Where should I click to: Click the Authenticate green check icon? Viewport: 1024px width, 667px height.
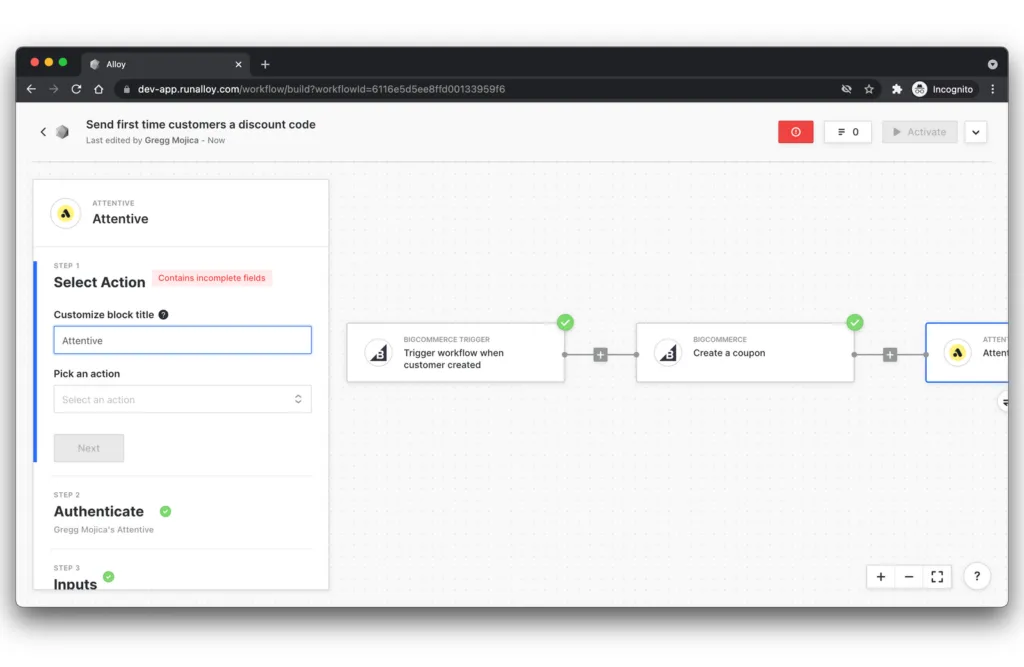tap(165, 512)
